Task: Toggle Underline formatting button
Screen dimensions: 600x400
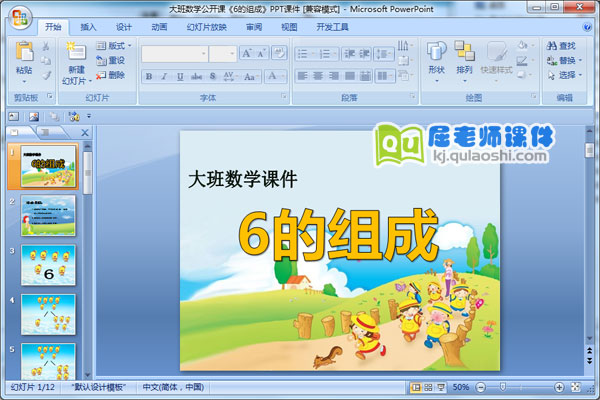Action: point(180,76)
